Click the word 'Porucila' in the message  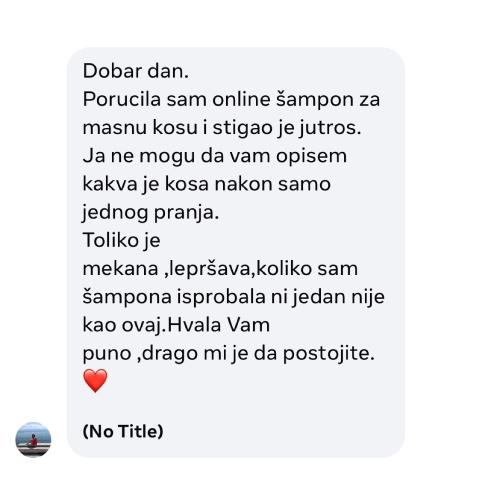122,99
